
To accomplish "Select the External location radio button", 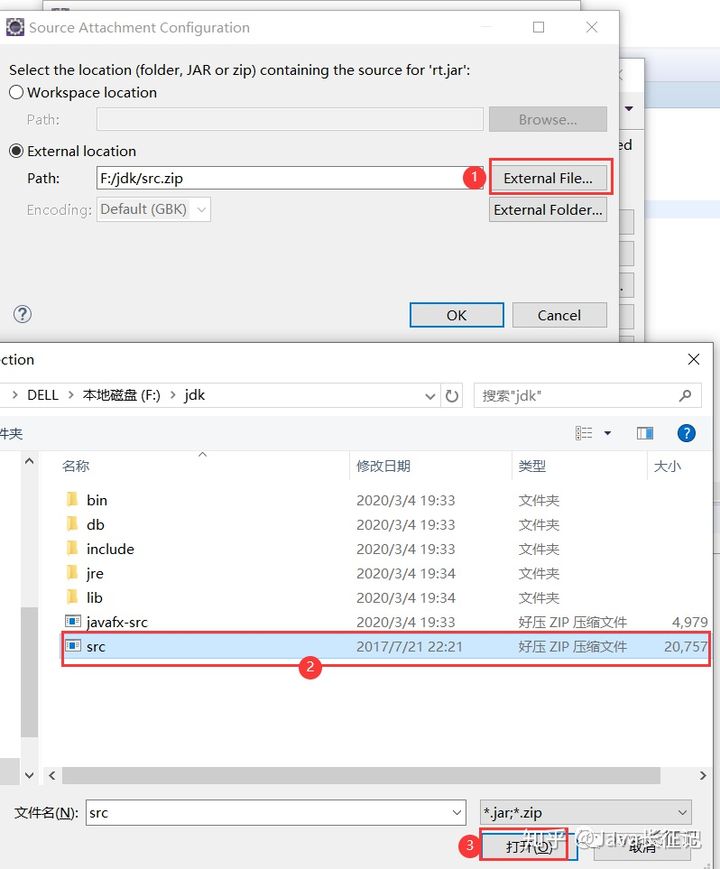I will (x=16, y=151).
